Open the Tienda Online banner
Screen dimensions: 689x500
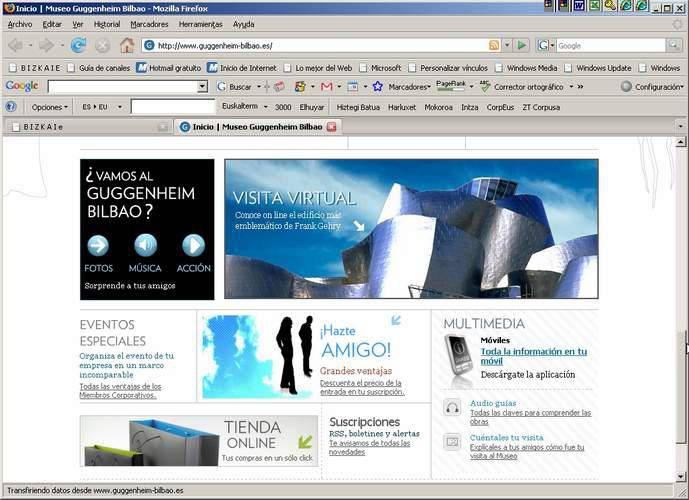199,441
